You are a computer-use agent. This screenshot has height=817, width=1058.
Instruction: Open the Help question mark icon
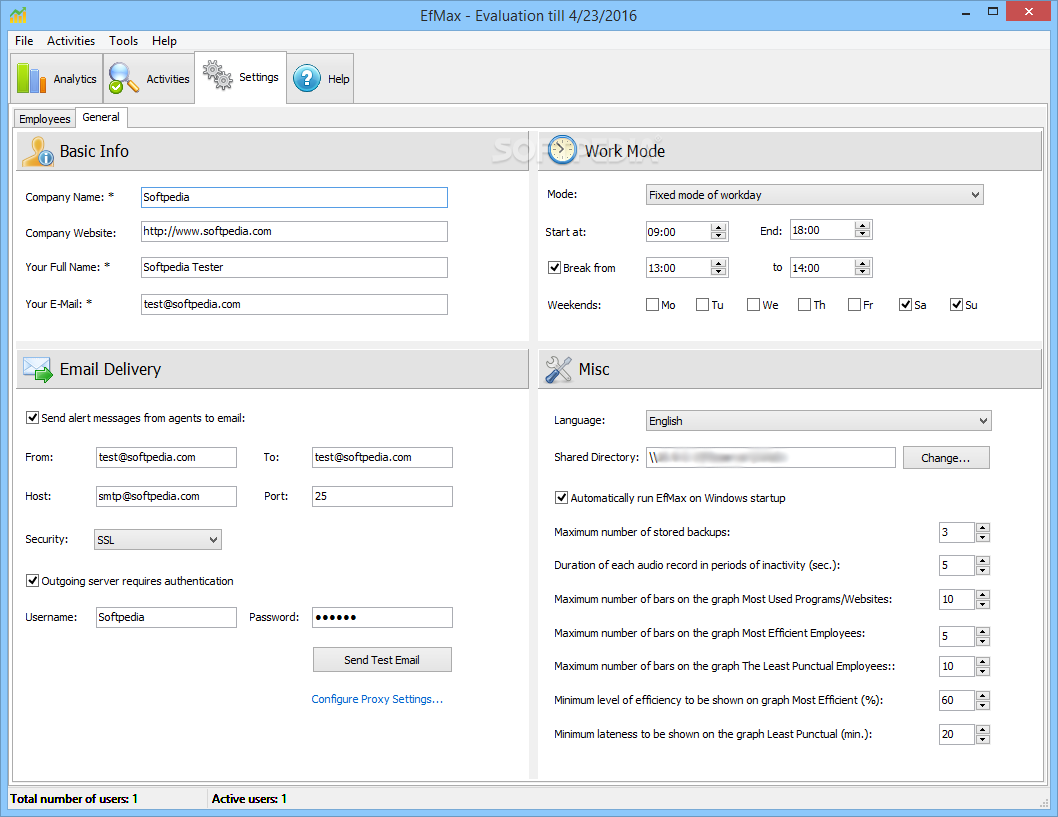(x=307, y=78)
